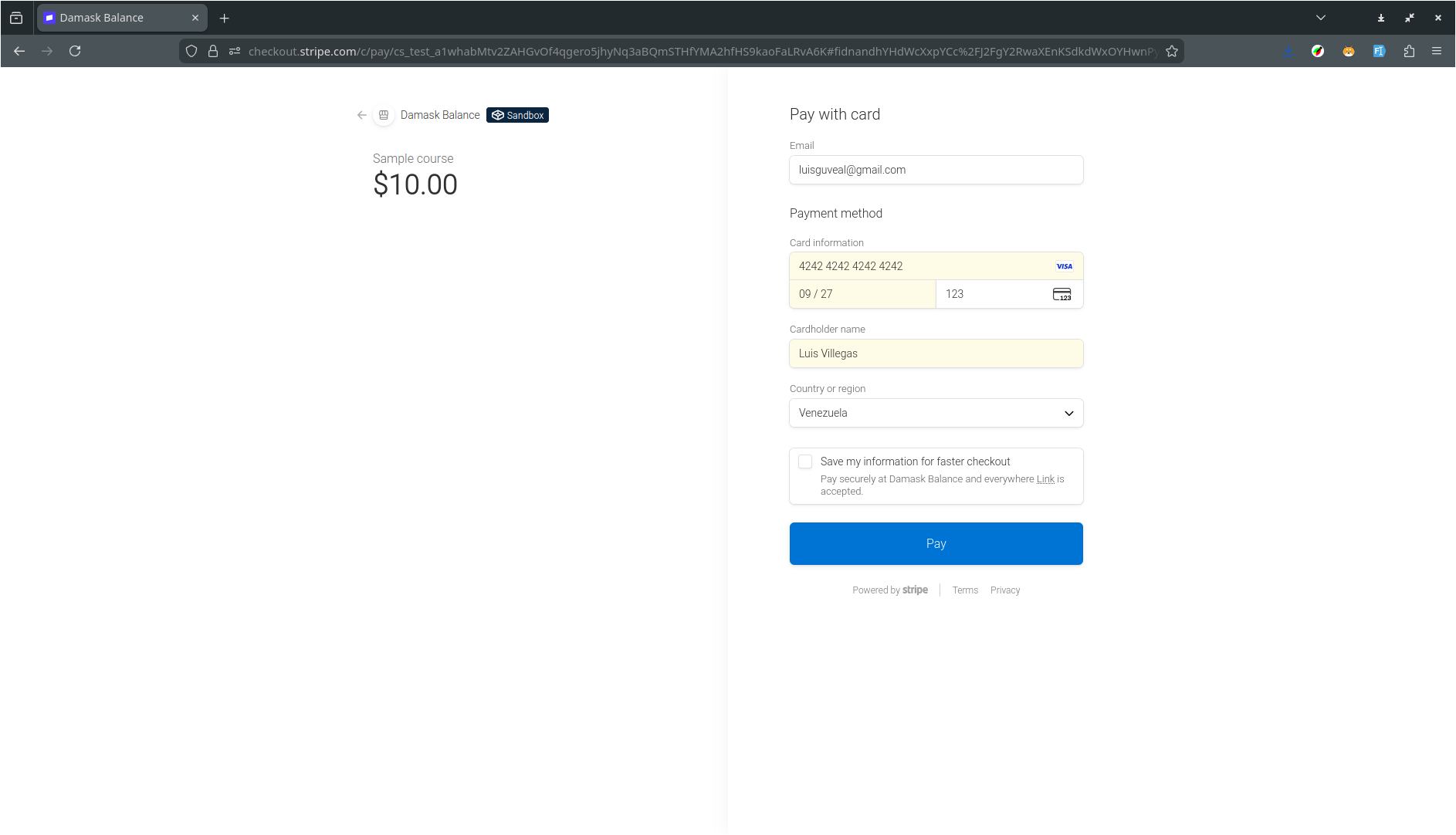
Task: Select the Damask Balance browser tab
Action: (x=116, y=17)
